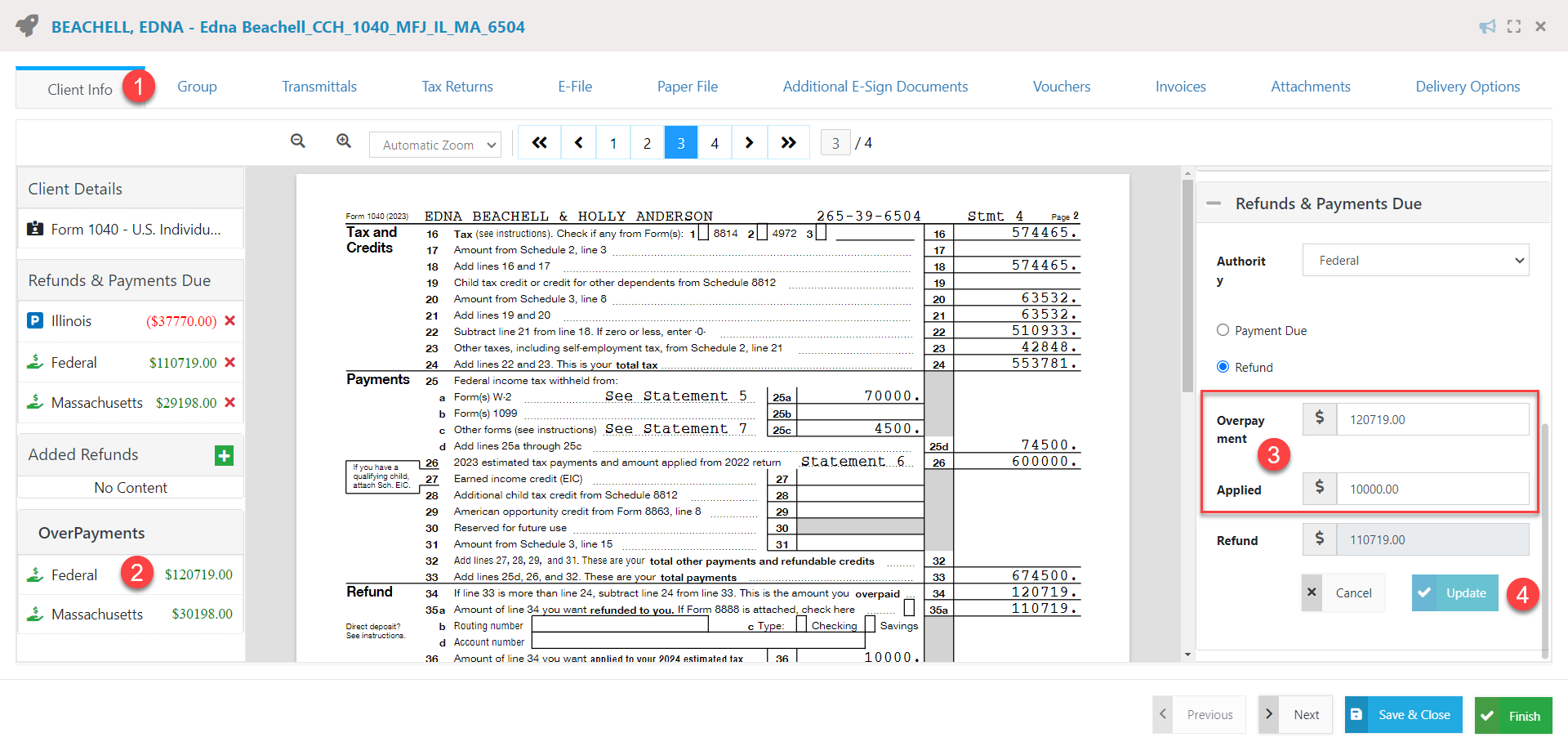The width and height of the screenshot is (1568, 751).
Task: Jump to the last page of the form
Action: coord(788,141)
